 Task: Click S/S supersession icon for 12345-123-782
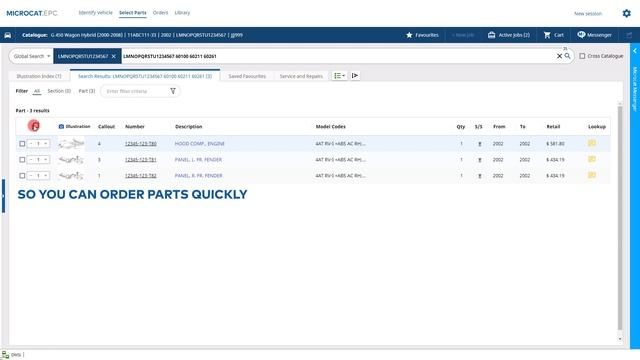480,176
